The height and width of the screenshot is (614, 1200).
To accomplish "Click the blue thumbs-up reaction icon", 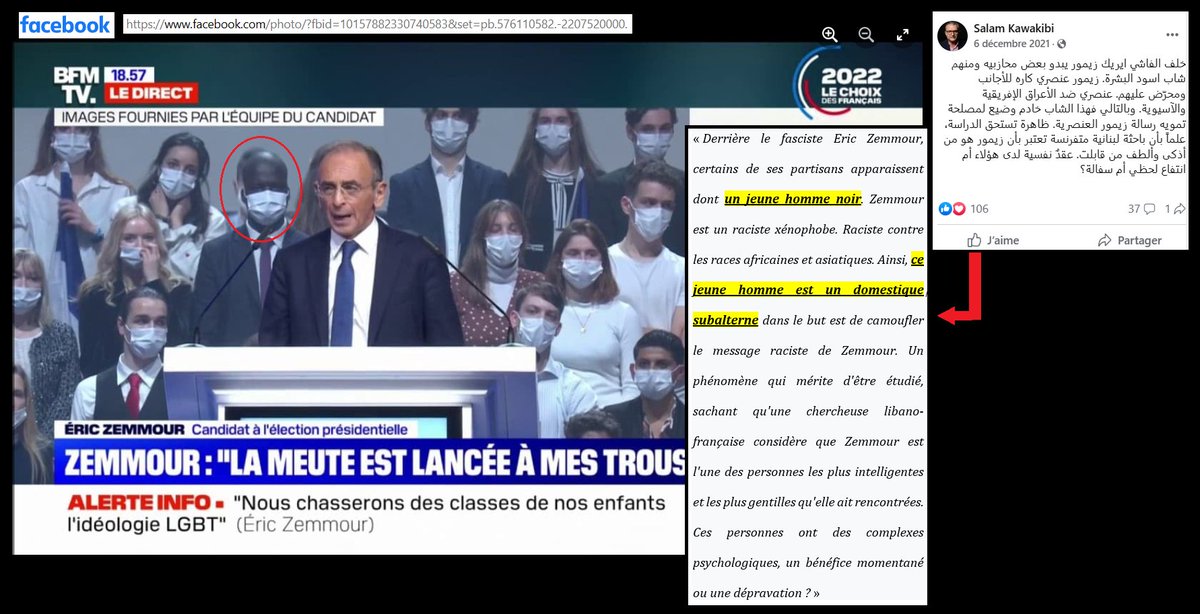I will coord(944,208).
